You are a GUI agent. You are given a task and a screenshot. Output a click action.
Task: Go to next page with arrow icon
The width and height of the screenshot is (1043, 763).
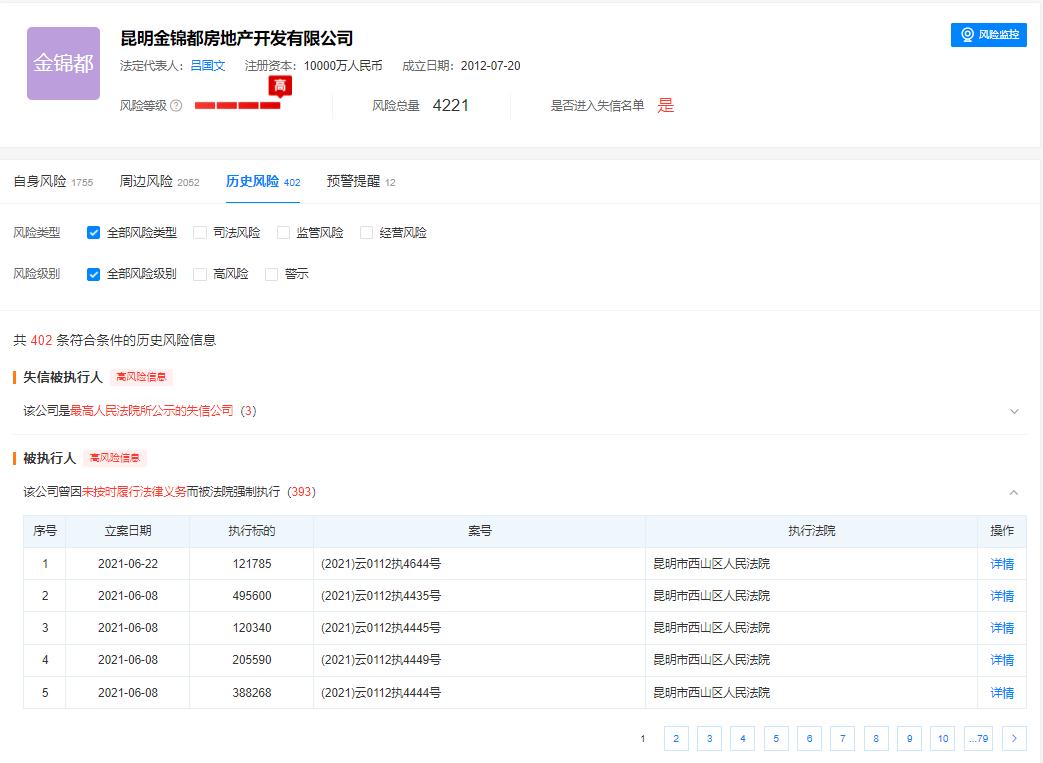(x=1014, y=738)
